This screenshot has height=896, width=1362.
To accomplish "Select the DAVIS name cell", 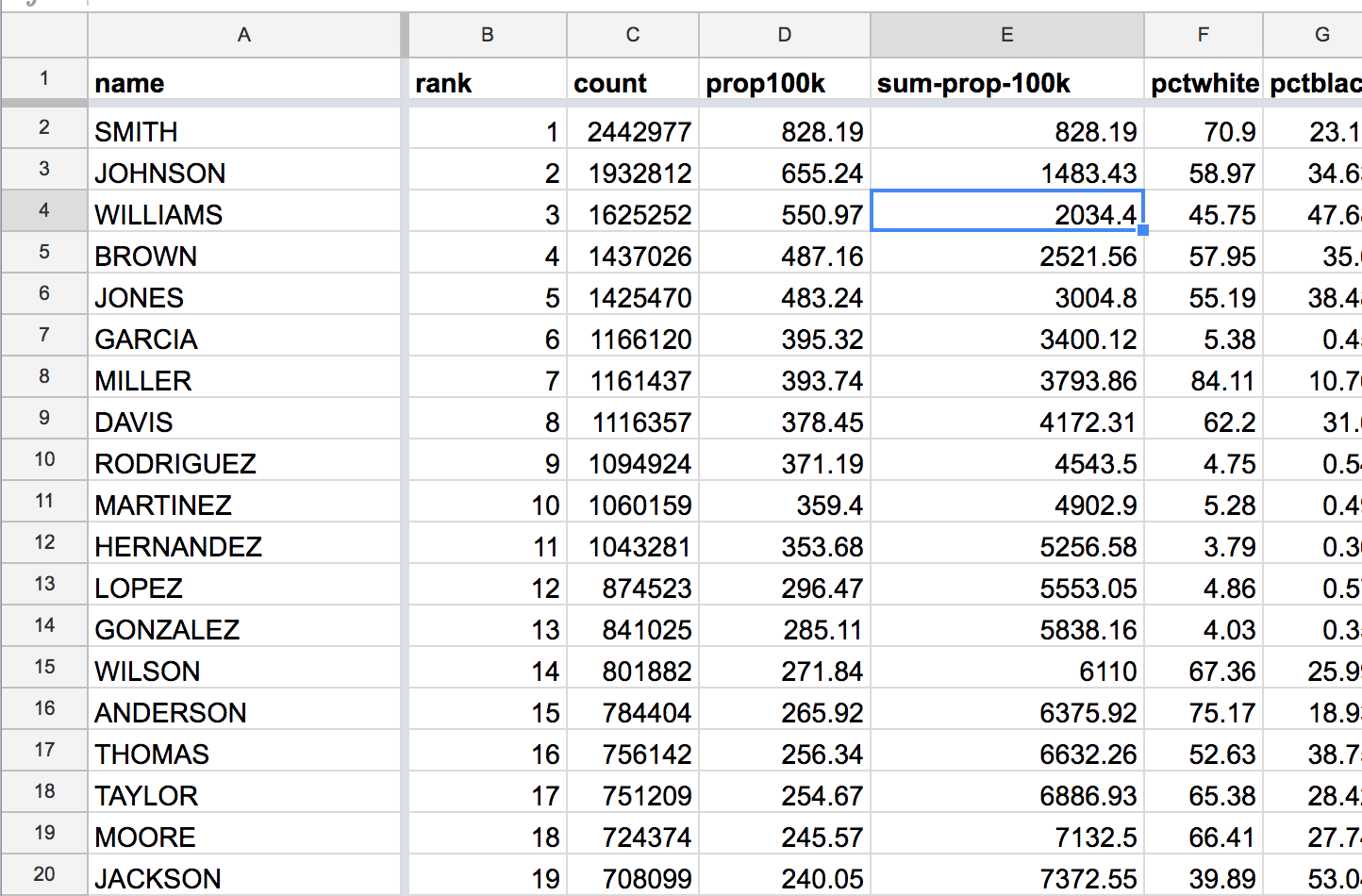I will click(x=244, y=419).
